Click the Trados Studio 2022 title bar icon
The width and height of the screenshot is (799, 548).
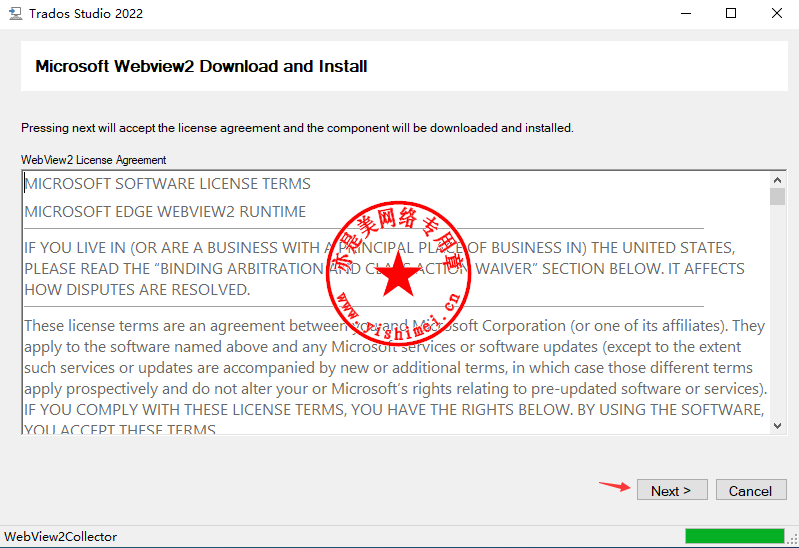coord(16,14)
